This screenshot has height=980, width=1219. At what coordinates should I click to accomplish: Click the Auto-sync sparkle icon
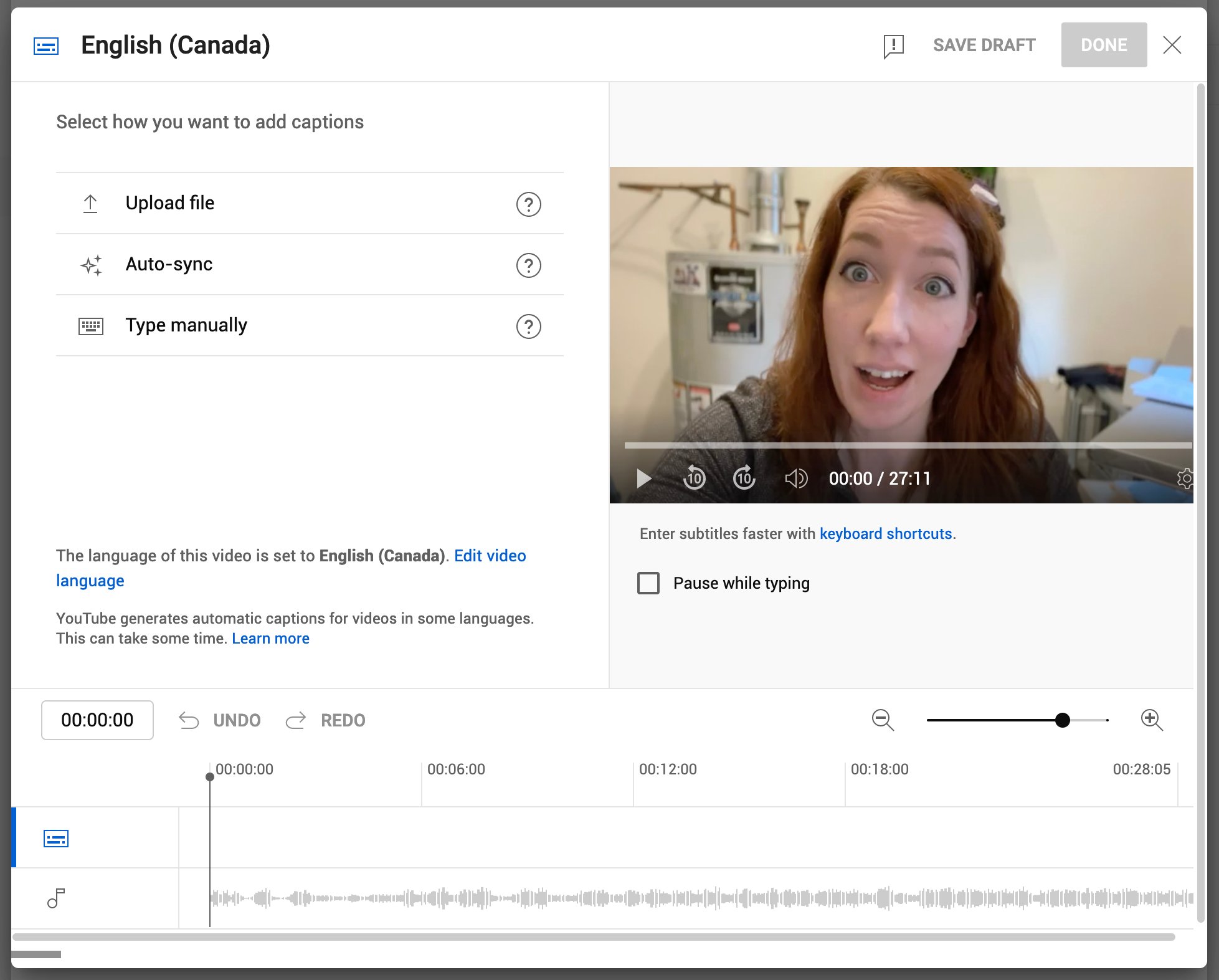(x=91, y=265)
